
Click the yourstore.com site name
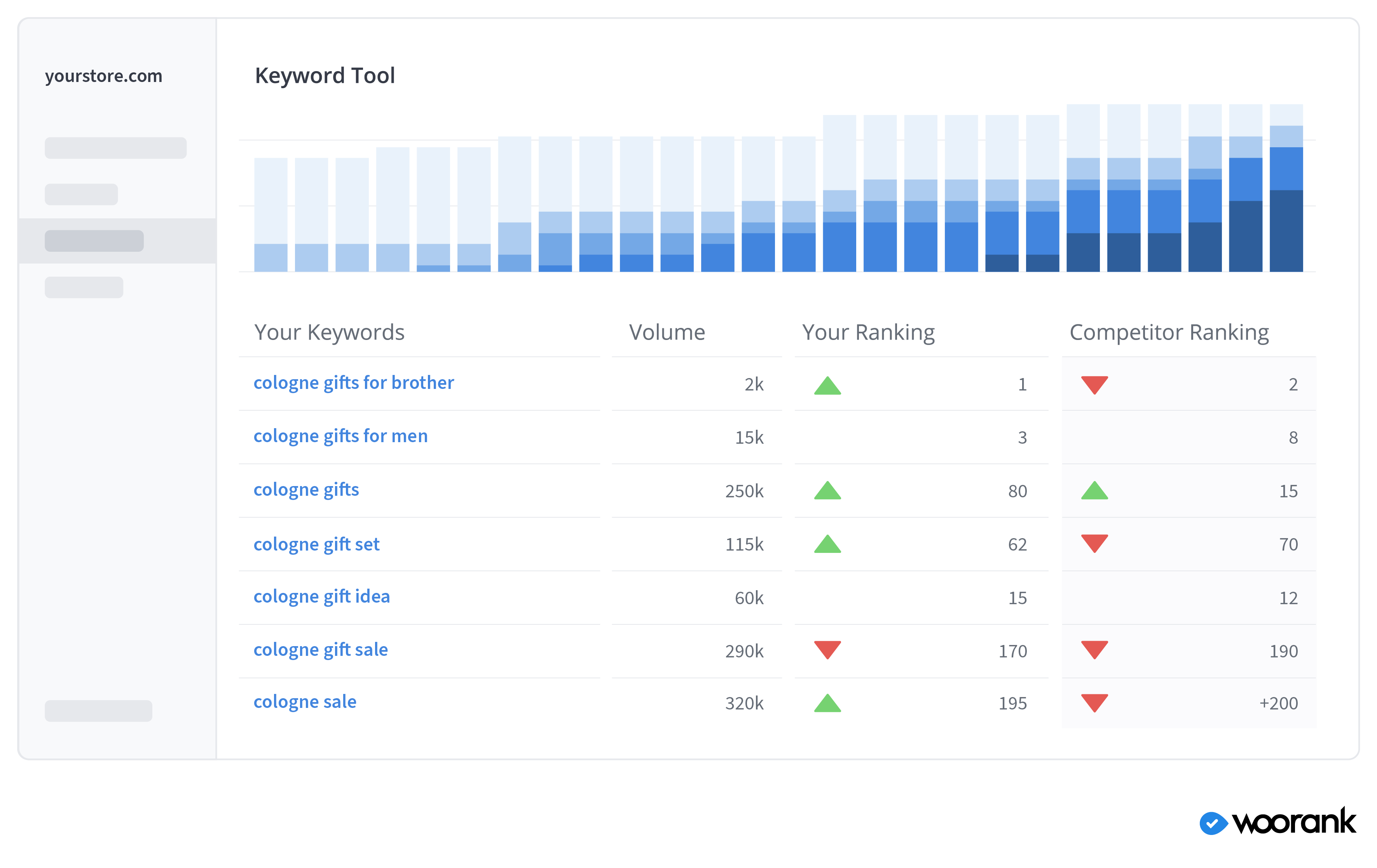coord(103,76)
